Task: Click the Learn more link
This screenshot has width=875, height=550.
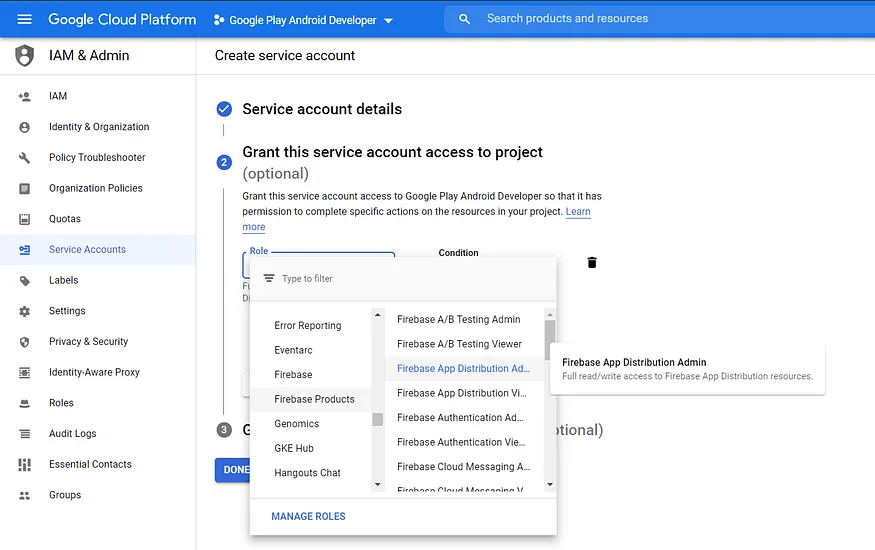Action: click(578, 212)
